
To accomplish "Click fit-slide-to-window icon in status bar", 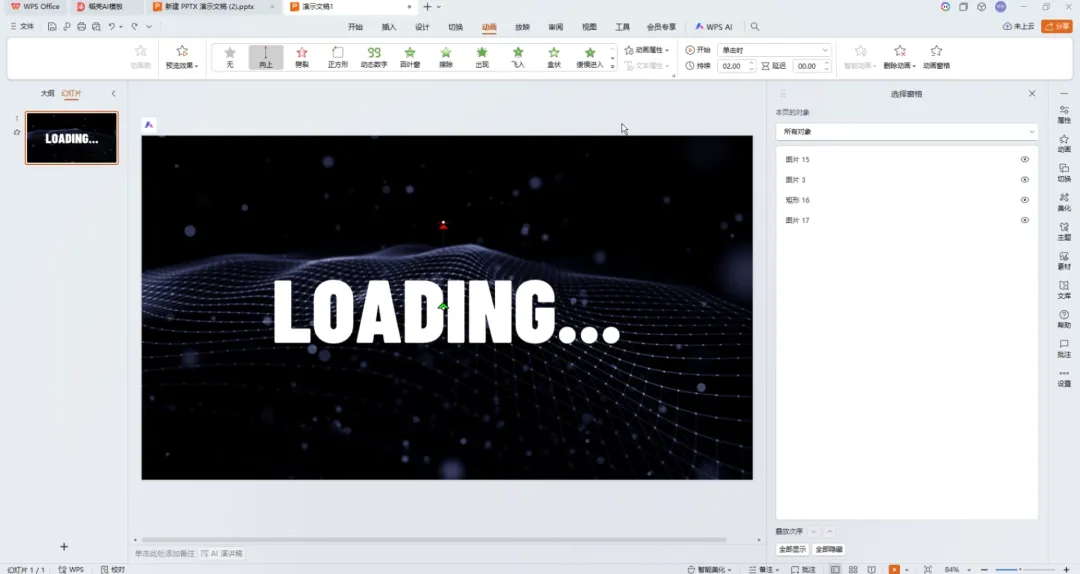I will (x=928, y=569).
